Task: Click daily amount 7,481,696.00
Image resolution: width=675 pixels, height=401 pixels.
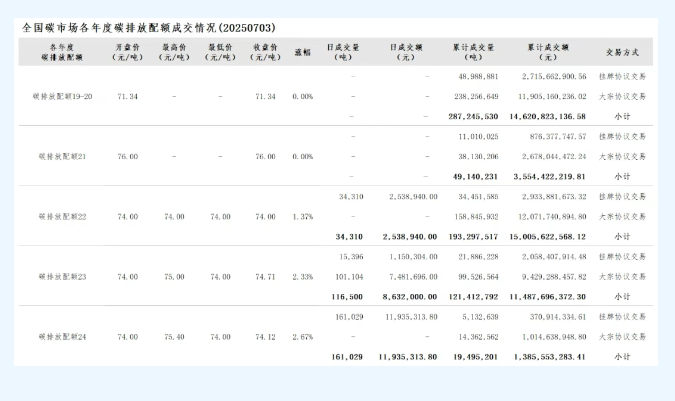Action: [413, 277]
